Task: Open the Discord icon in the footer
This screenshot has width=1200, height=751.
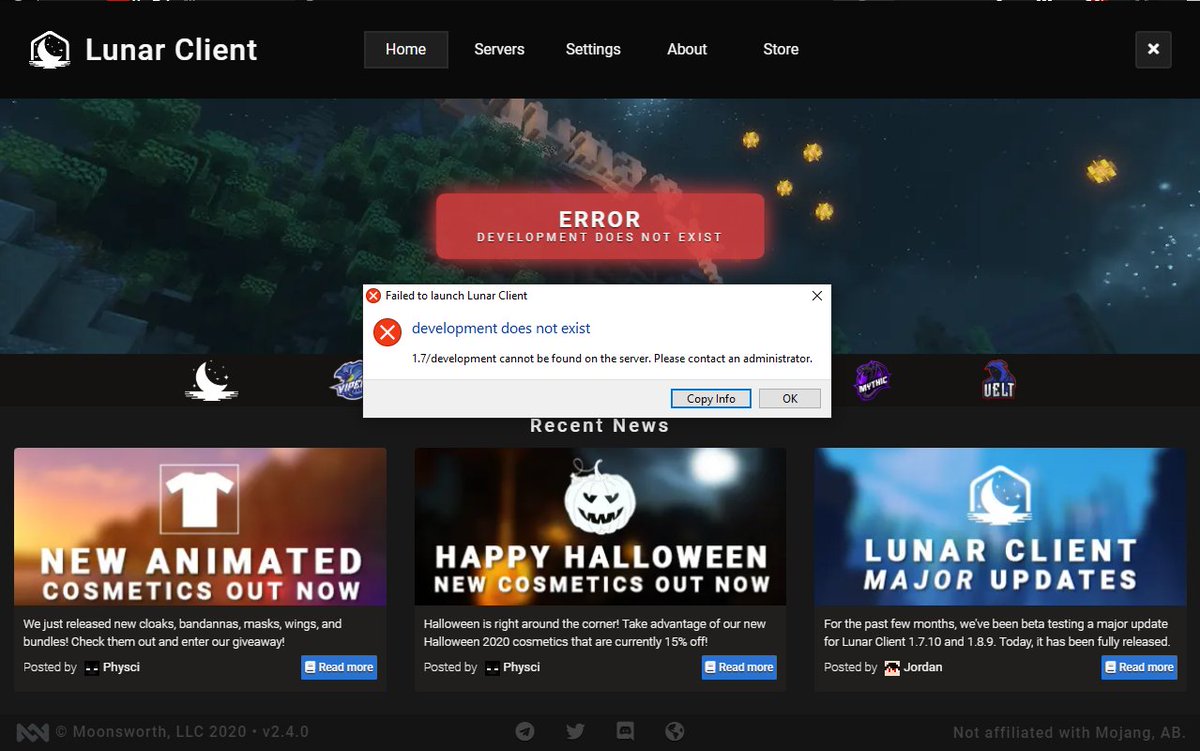Action: [625, 731]
